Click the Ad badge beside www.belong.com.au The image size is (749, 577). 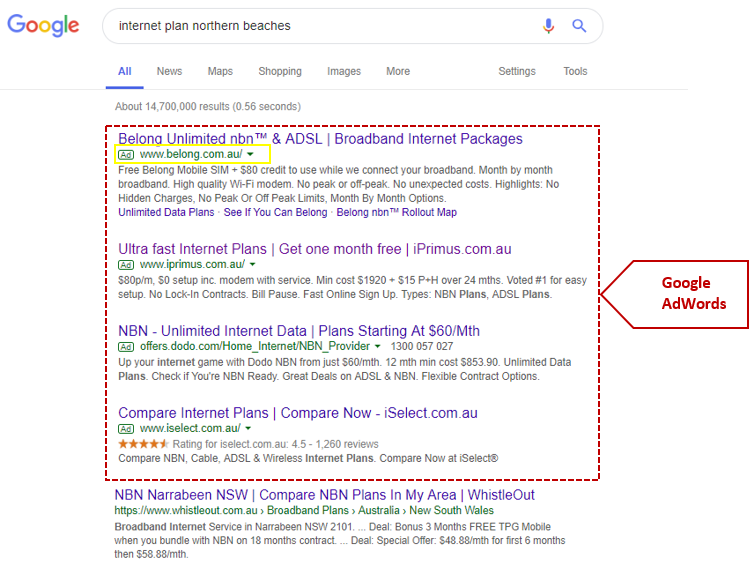[126, 155]
